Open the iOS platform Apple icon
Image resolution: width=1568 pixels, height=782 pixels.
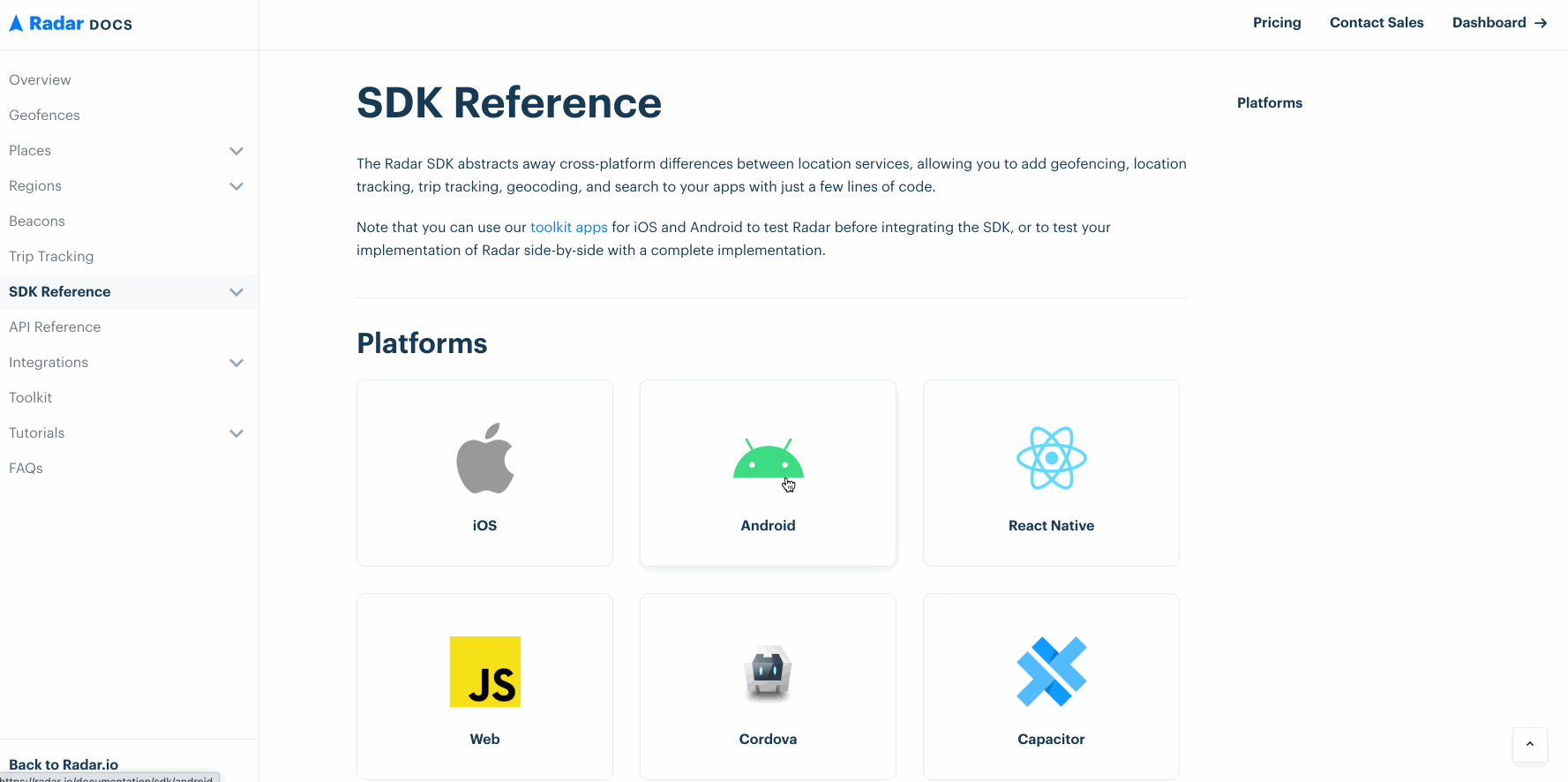(485, 458)
